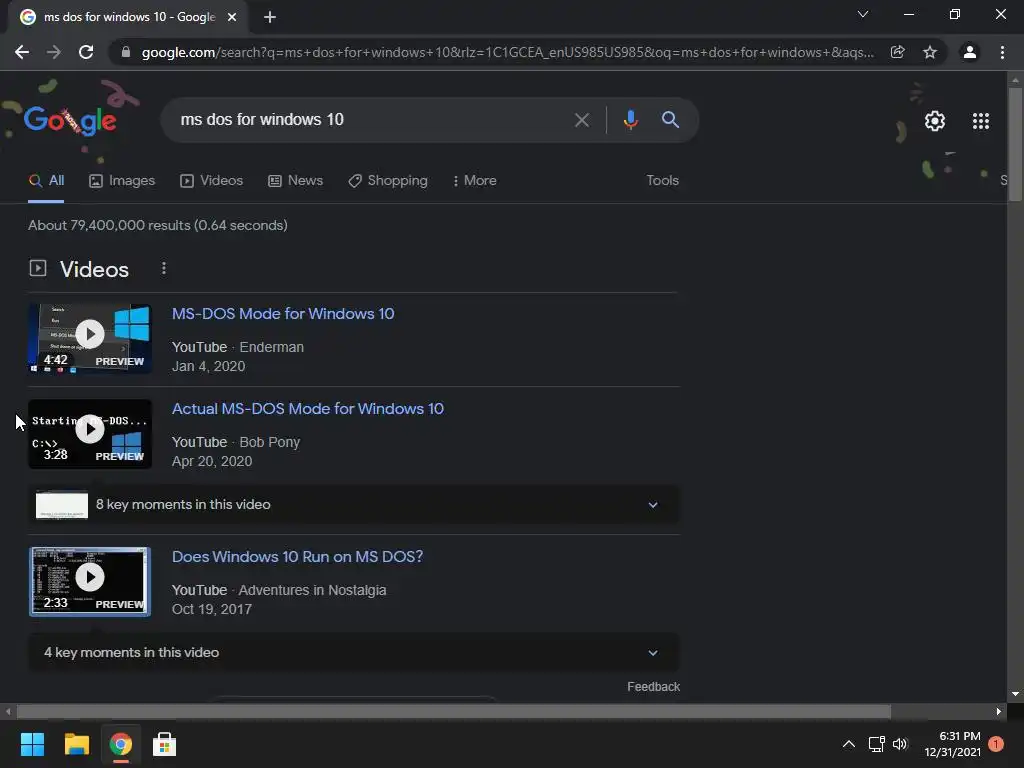Click the 'Jan 4, 2020' date text
The width and height of the screenshot is (1024, 768).
(x=208, y=366)
